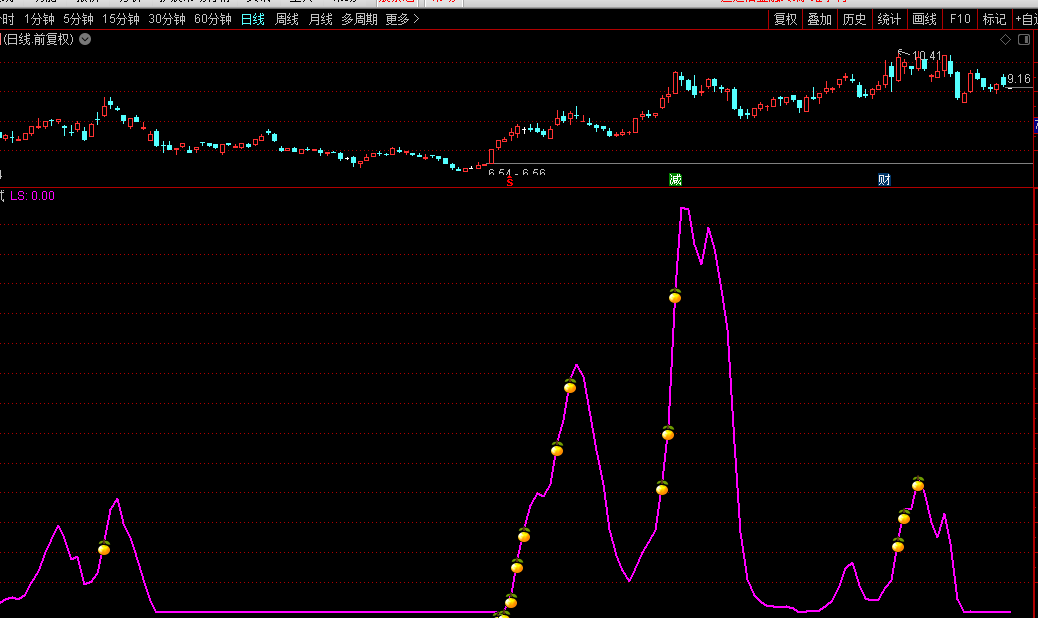Click the red S event marker
The height and width of the screenshot is (618, 1038).
click(510, 181)
